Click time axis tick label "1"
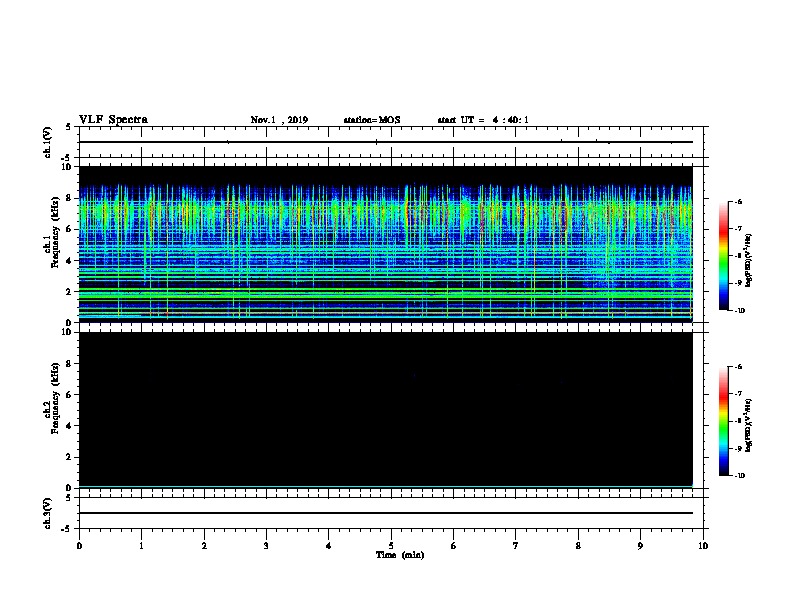Image resolution: width=792 pixels, height=612 pixels. click(141, 545)
